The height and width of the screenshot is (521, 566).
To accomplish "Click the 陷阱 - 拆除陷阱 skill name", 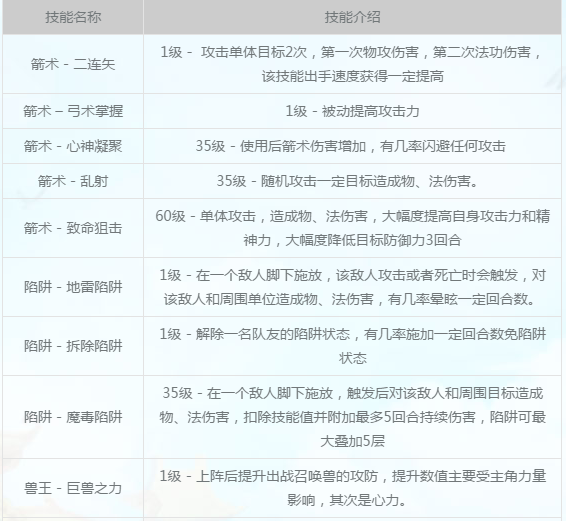I will (x=73, y=346).
